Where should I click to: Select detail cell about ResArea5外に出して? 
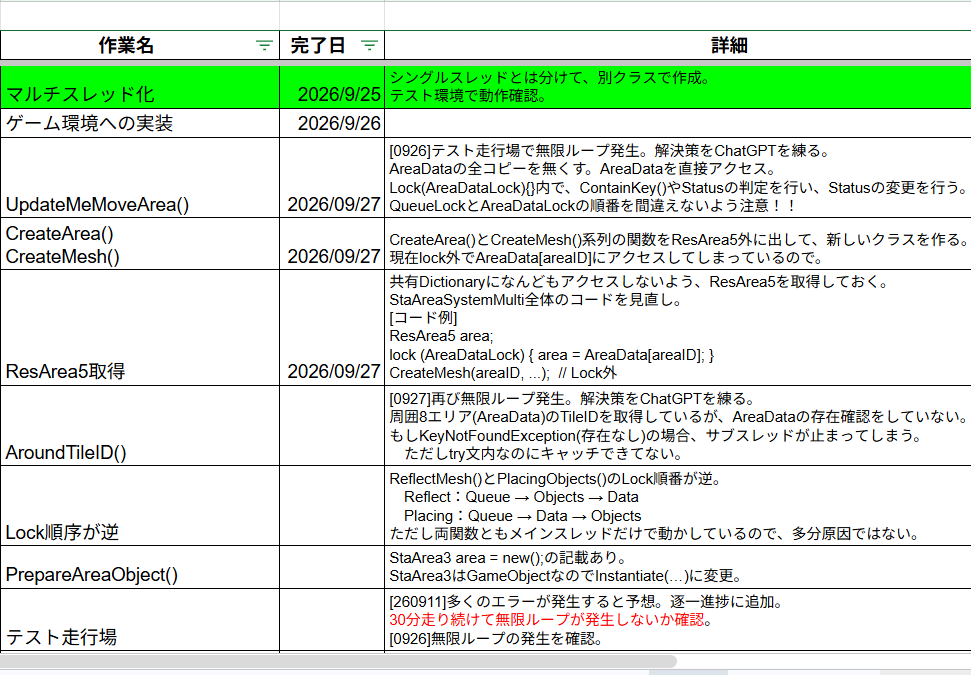(x=678, y=243)
